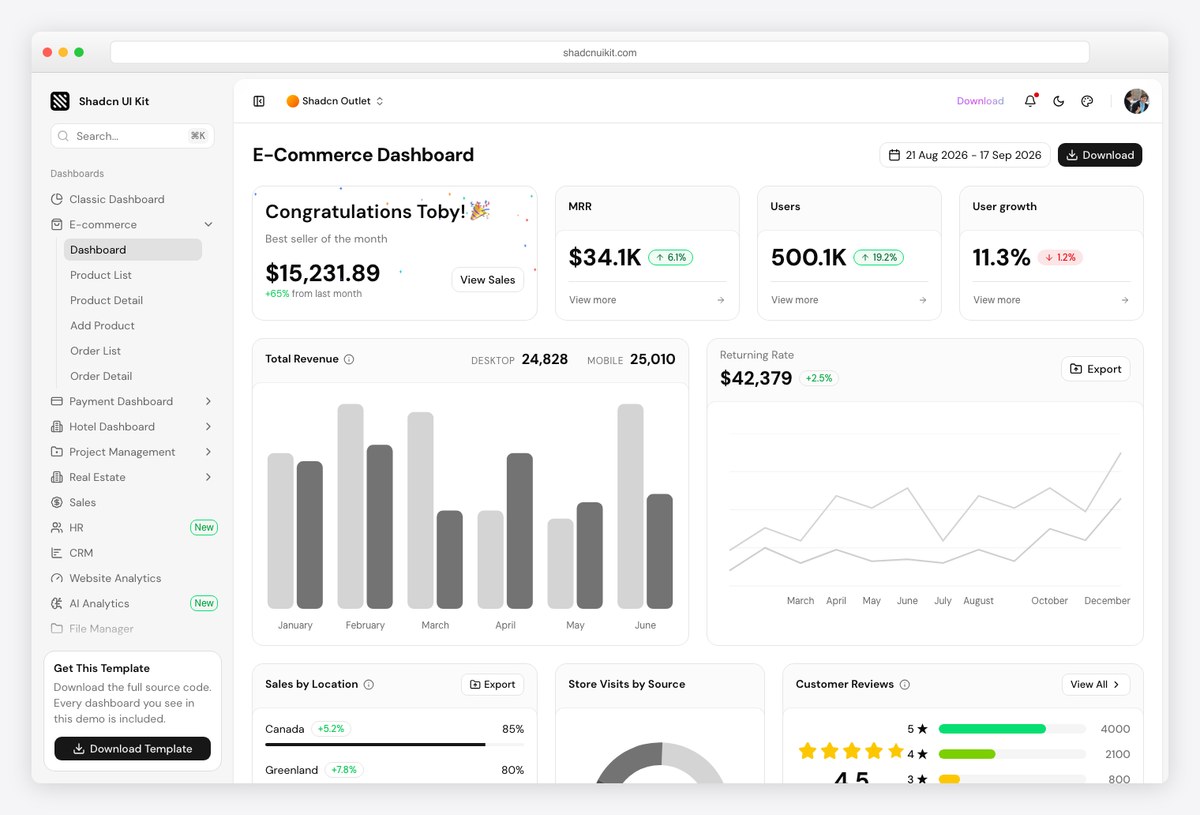The height and width of the screenshot is (815, 1200).
Task: Click the User growth 1.2% badge
Action: [1060, 258]
